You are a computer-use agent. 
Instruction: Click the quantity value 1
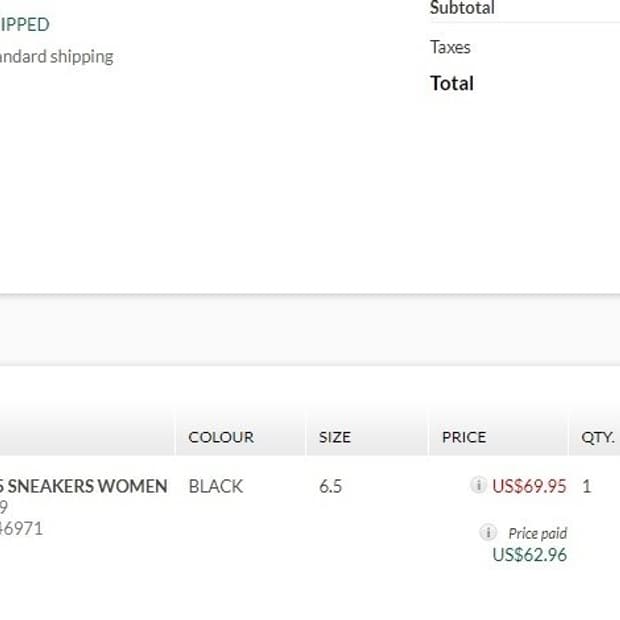[586, 486]
